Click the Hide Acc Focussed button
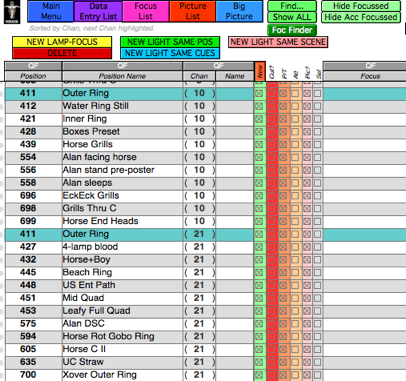 (x=361, y=17)
